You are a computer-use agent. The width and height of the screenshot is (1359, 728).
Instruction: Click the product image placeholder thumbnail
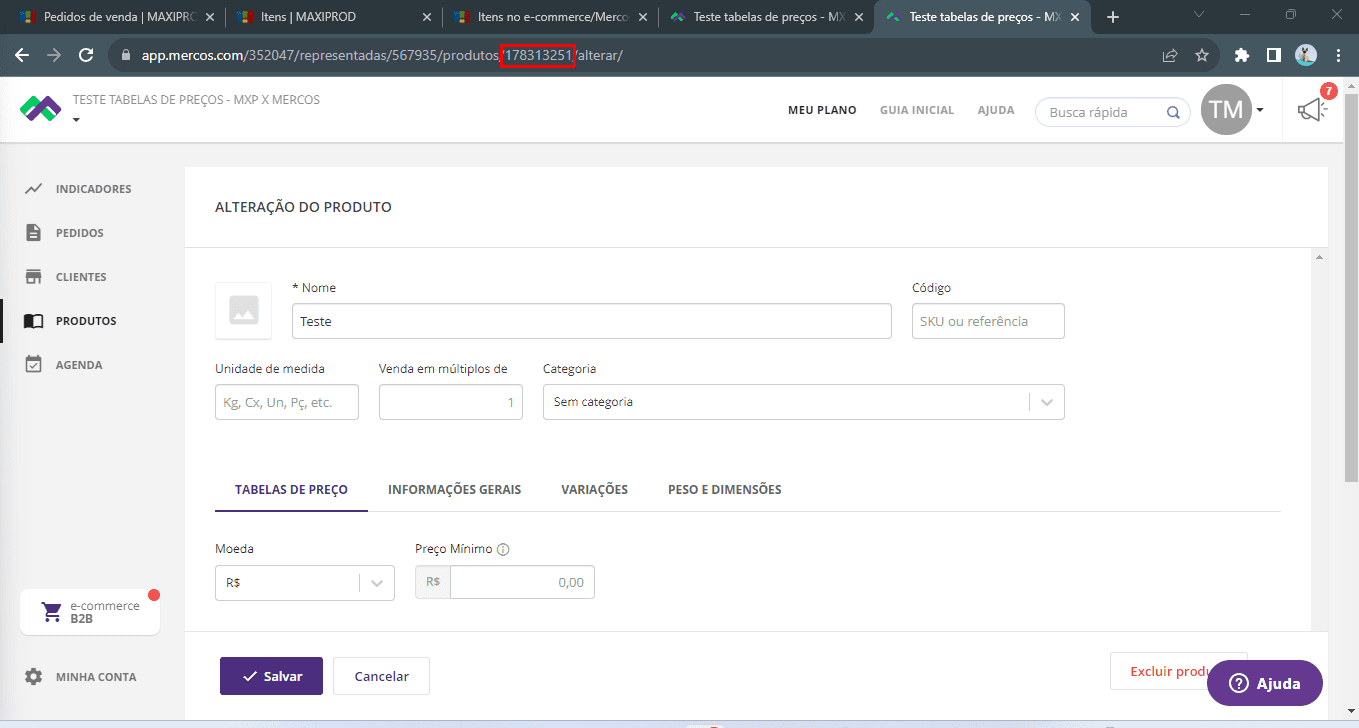(243, 311)
